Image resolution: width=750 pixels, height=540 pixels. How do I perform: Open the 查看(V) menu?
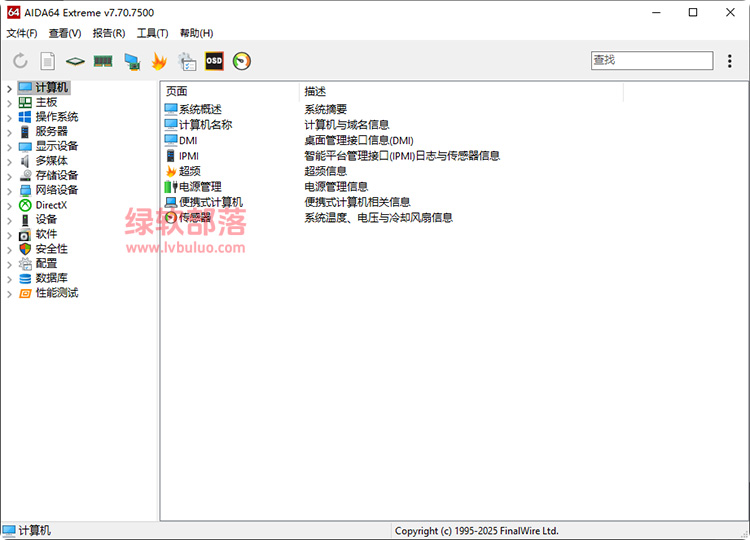click(x=65, y=33)
